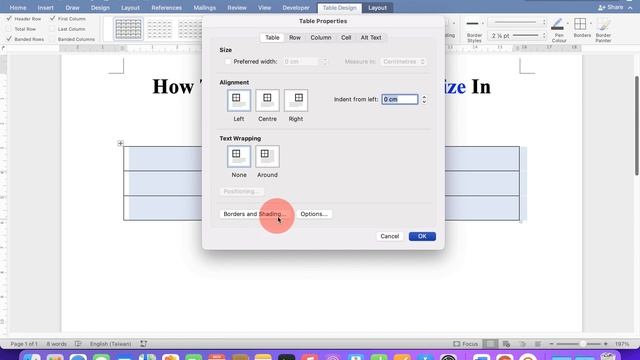The height and width of the screenshot is (360, 640).
Task: Click the Indent from left field
Action: [x=400, y=100]
